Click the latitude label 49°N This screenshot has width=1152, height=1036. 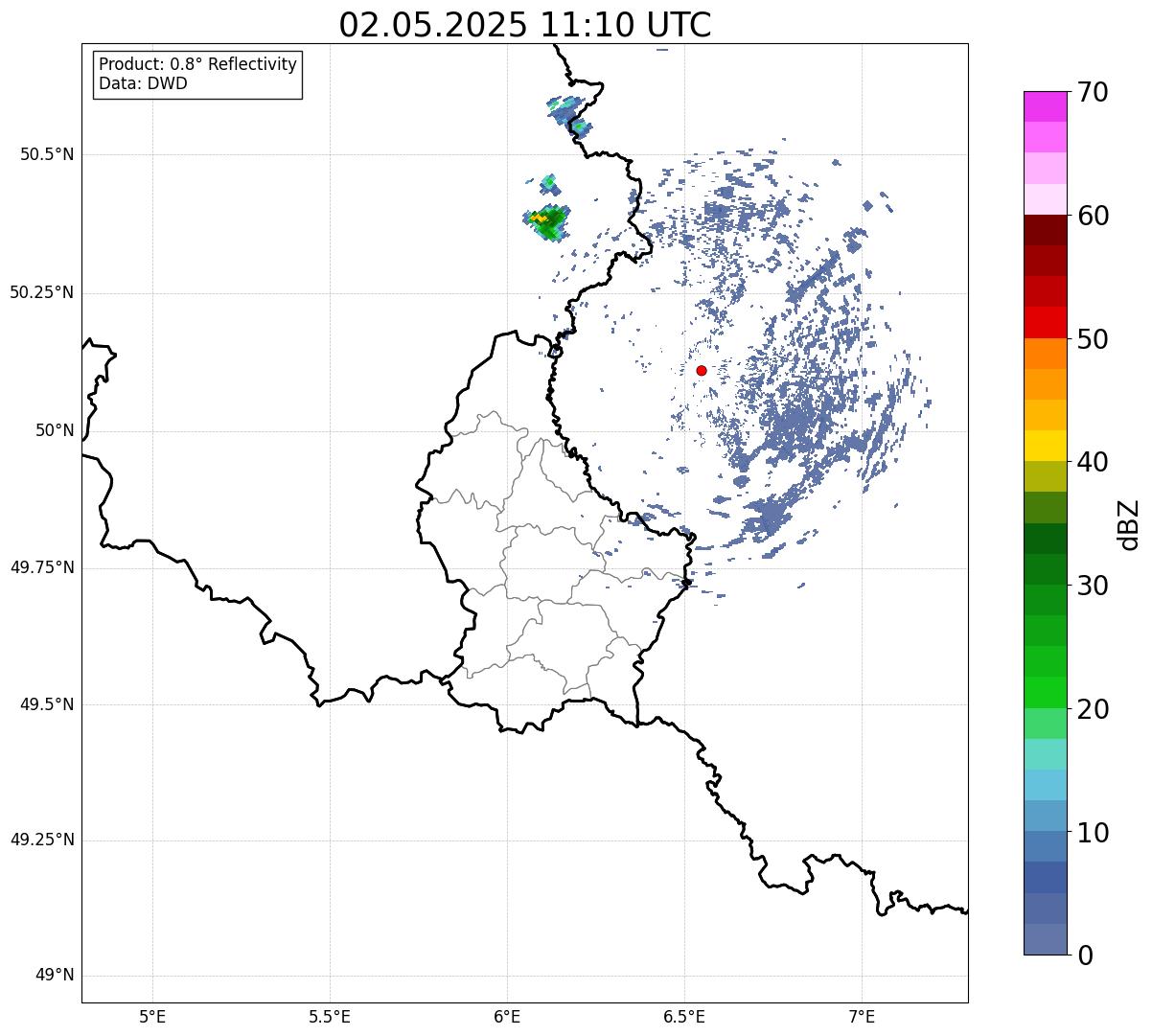pos(55,976)
